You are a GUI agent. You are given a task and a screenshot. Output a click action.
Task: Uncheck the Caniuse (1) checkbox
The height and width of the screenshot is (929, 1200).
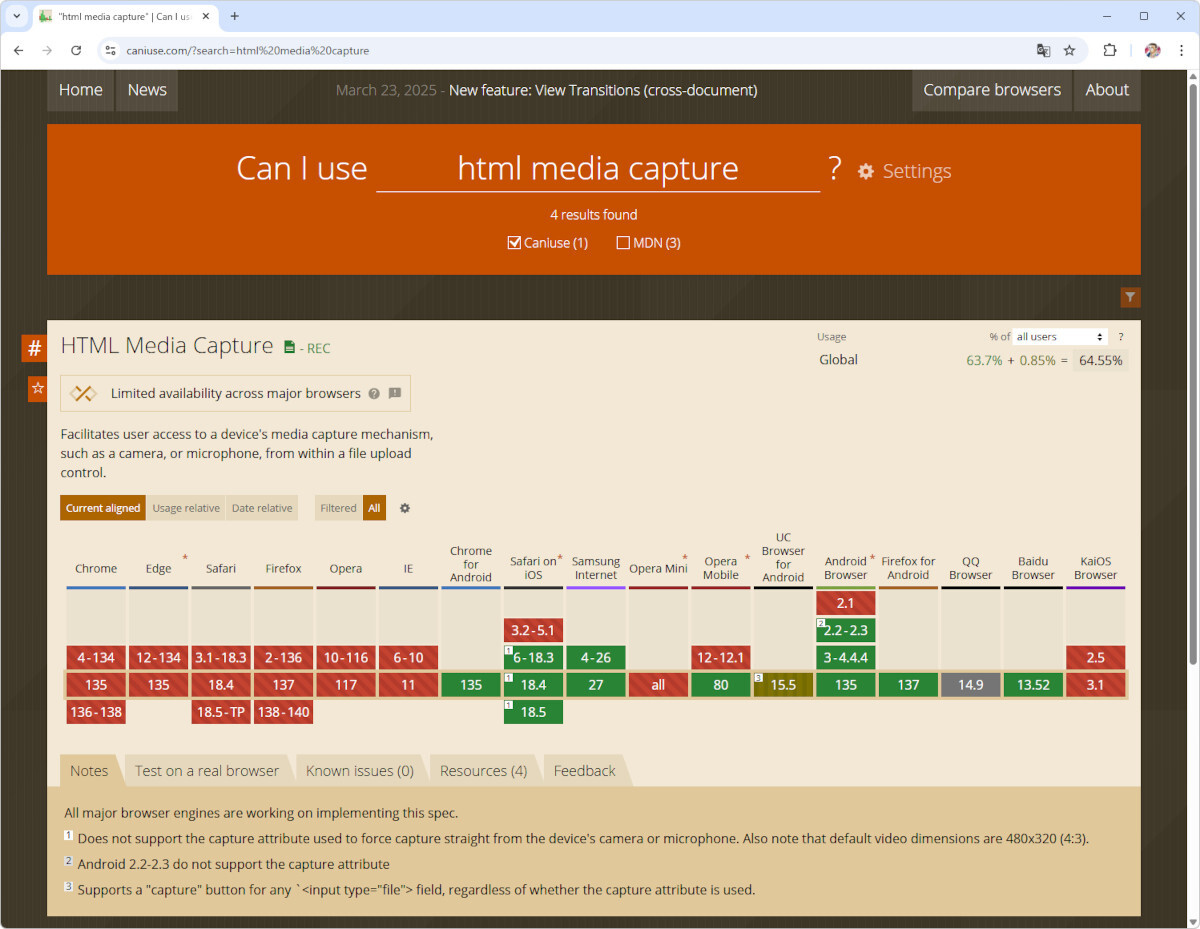(515, 243)
